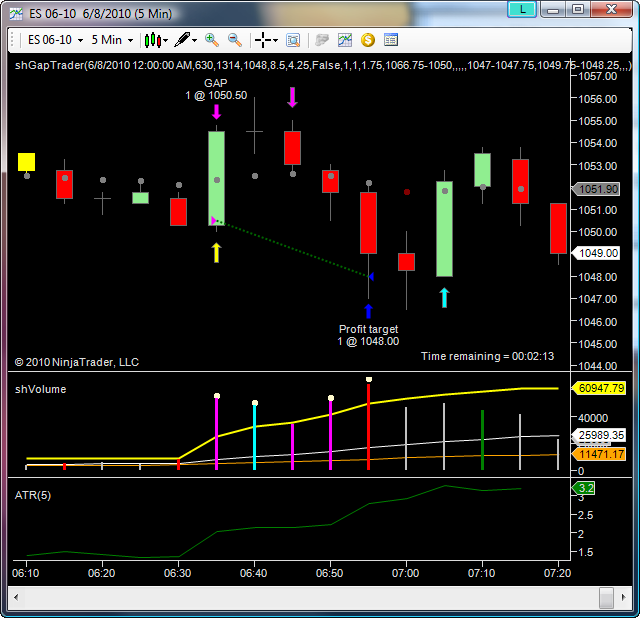This screenshot has width=640, height=618.
Task: Click the green volume bar at 07:10
Action: pyautogui.click(x=482, y=440)
